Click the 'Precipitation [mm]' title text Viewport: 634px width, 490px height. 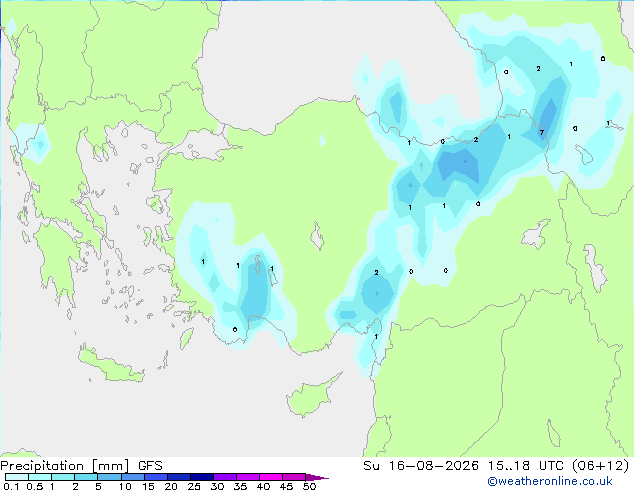pos(65,466)
